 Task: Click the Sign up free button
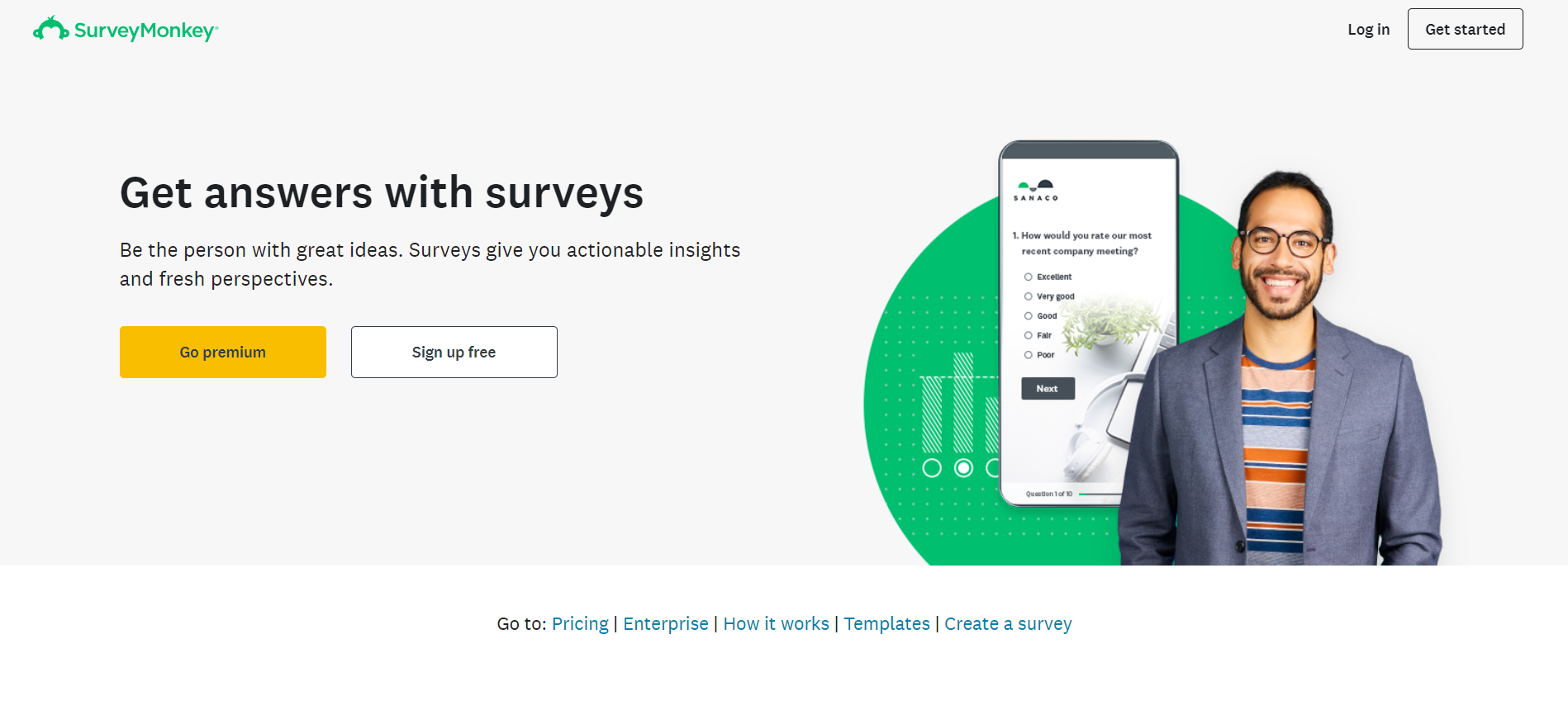454,353
